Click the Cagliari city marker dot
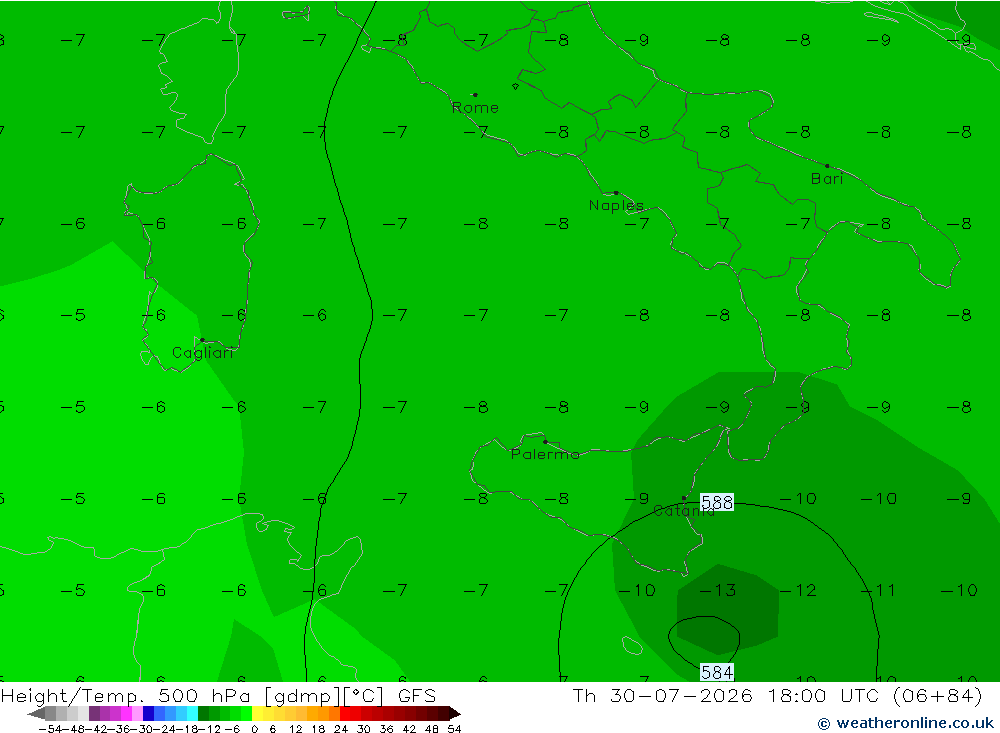This screenshot has width=1000, height=733. point(202,340)
